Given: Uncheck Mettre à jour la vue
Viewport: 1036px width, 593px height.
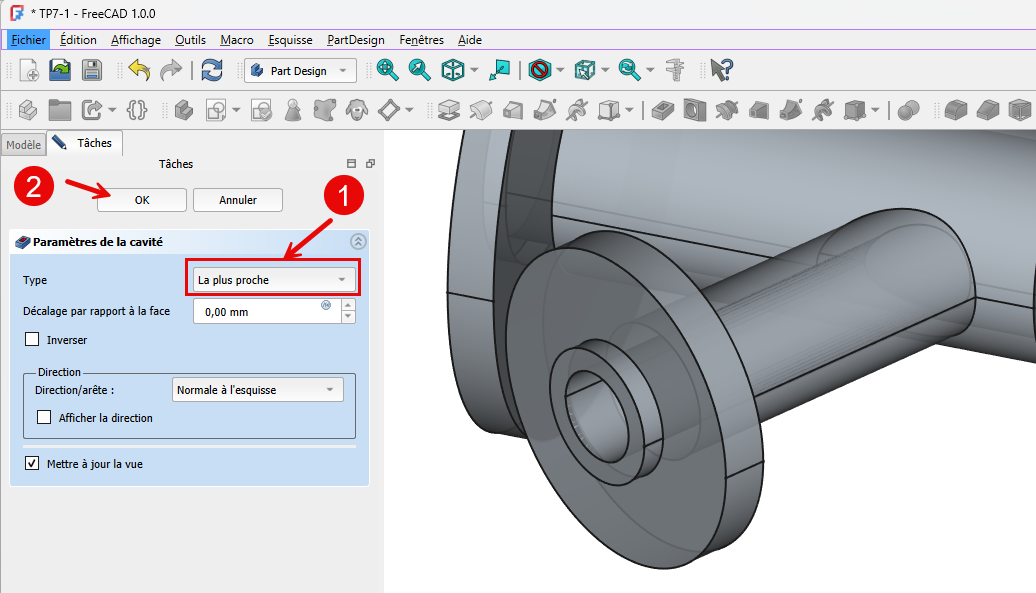Looking at the screenshot, I should point(32,464).
